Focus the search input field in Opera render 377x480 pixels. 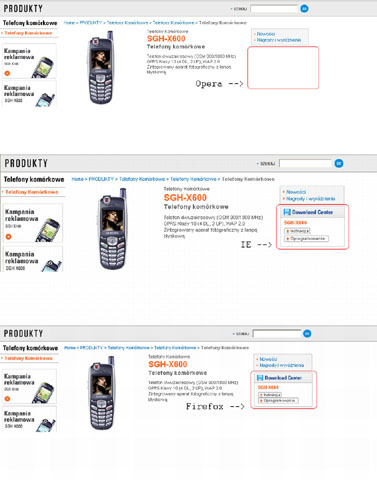pyautogui.click(x=274, y=9)
